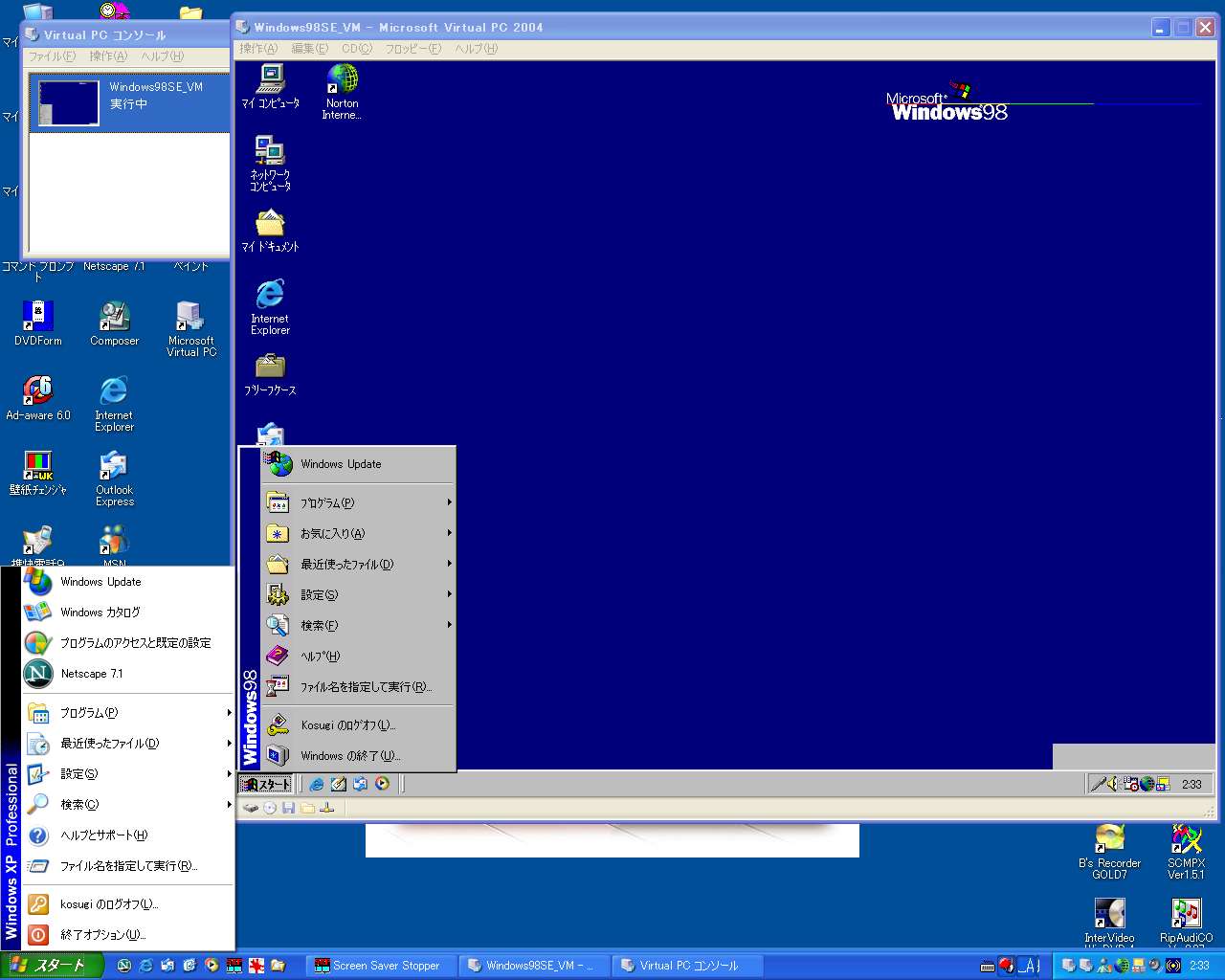The height and width of the screenshot is (980, 1225).
Task: Expand recent documents submenu in XP Start menu
Action: (x=128, y=744)
